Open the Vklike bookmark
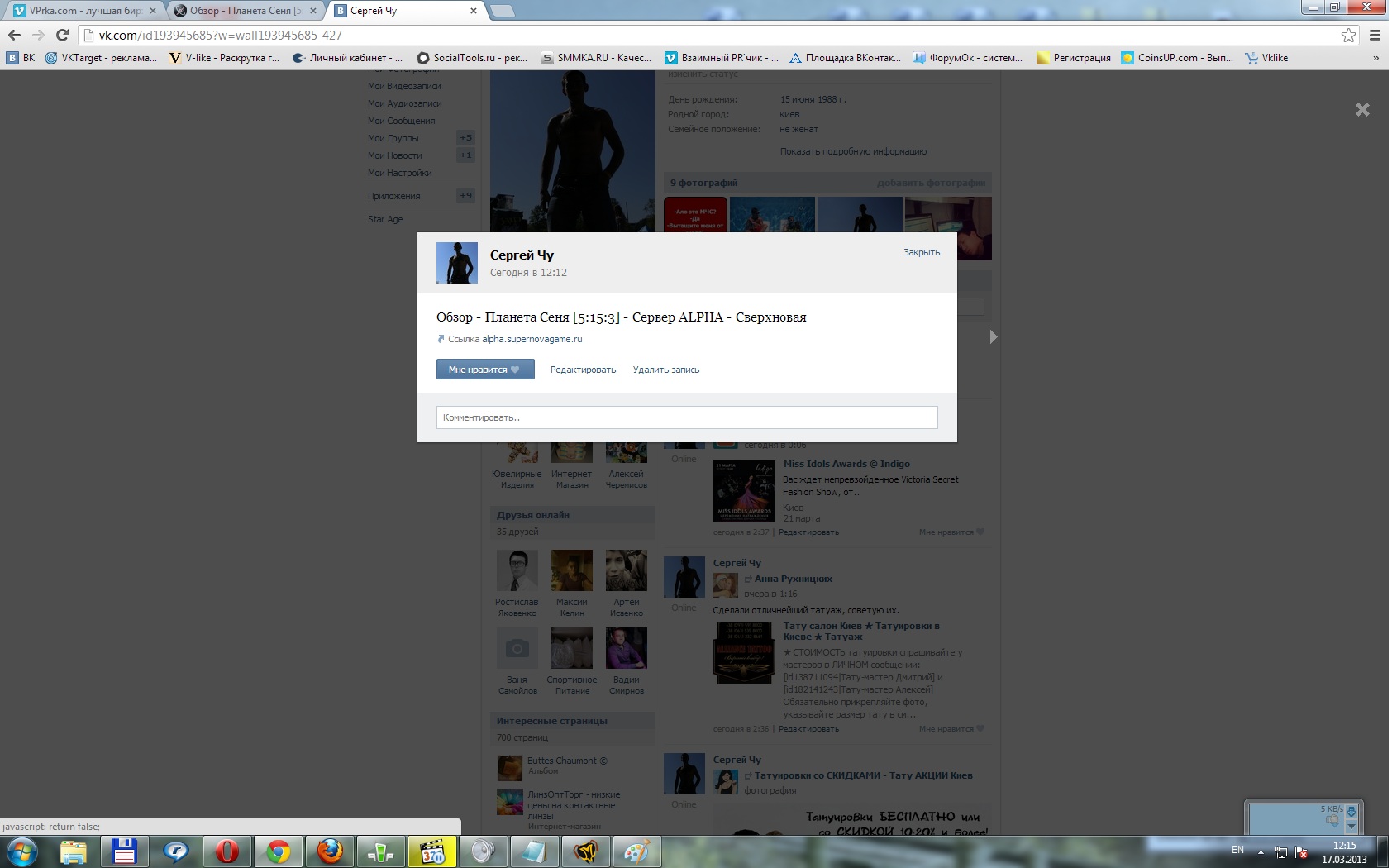The image size is (1392, 868). (1266, 58)
